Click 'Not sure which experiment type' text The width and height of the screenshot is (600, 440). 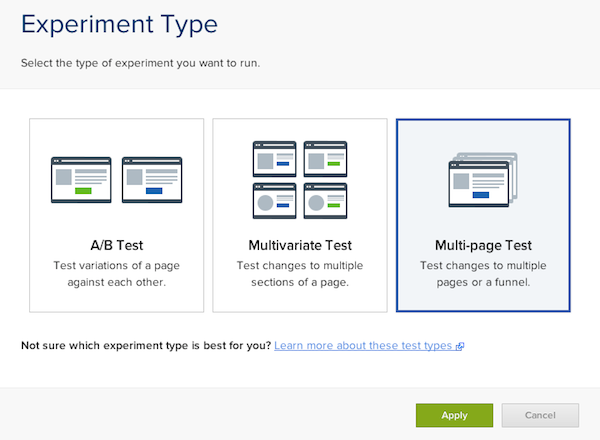(146, 345)
